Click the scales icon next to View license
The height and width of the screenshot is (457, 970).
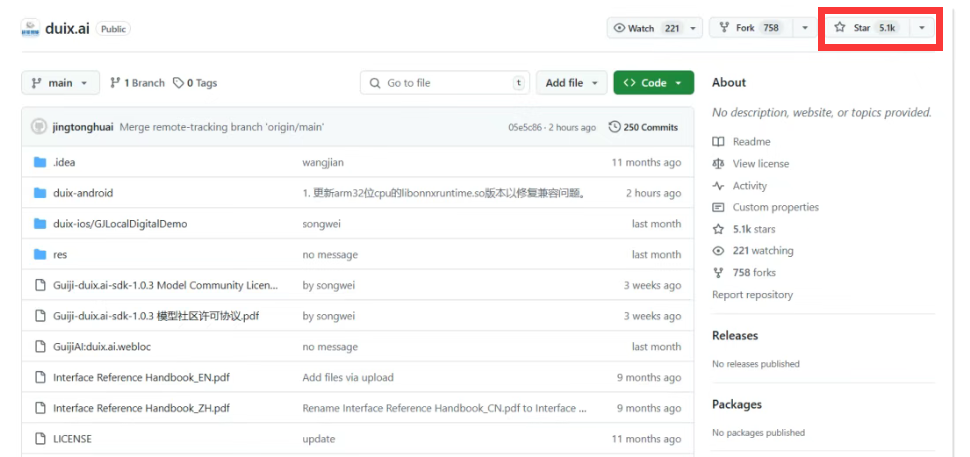(x=718, y=164)
